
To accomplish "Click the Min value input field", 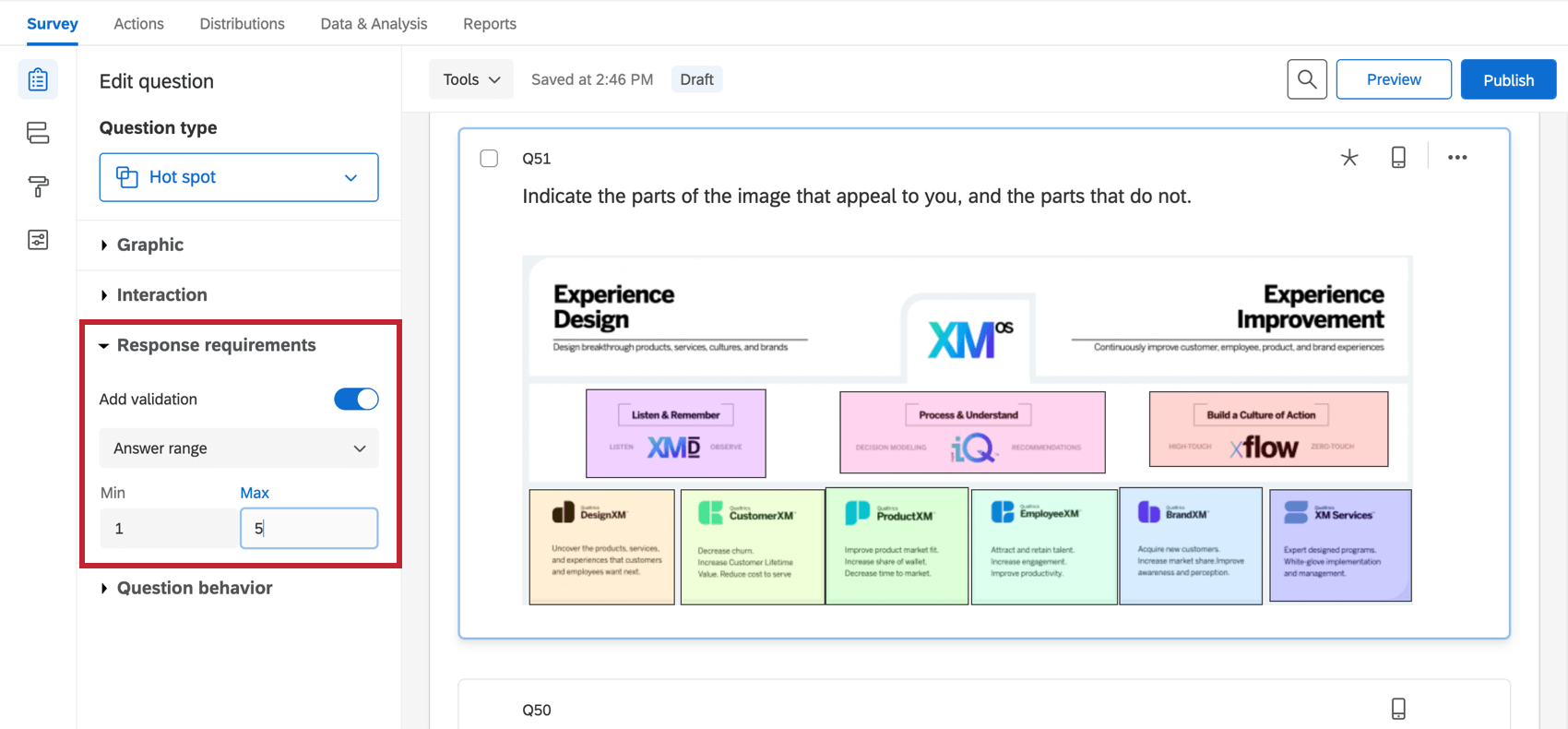I will click(170, 529).
